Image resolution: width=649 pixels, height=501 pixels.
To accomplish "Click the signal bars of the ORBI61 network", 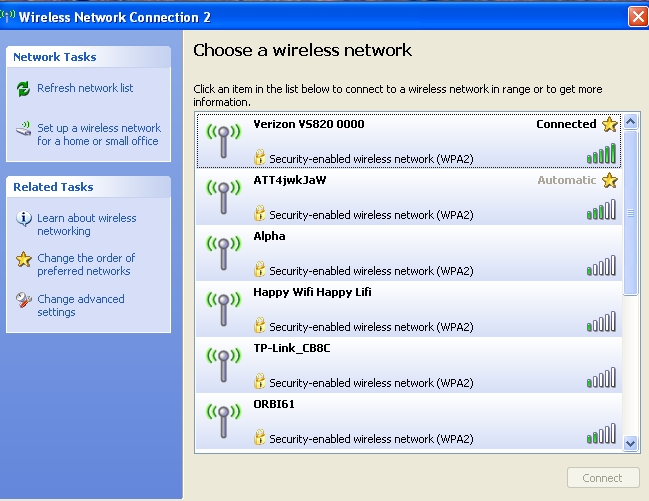I will coord(601,434).
